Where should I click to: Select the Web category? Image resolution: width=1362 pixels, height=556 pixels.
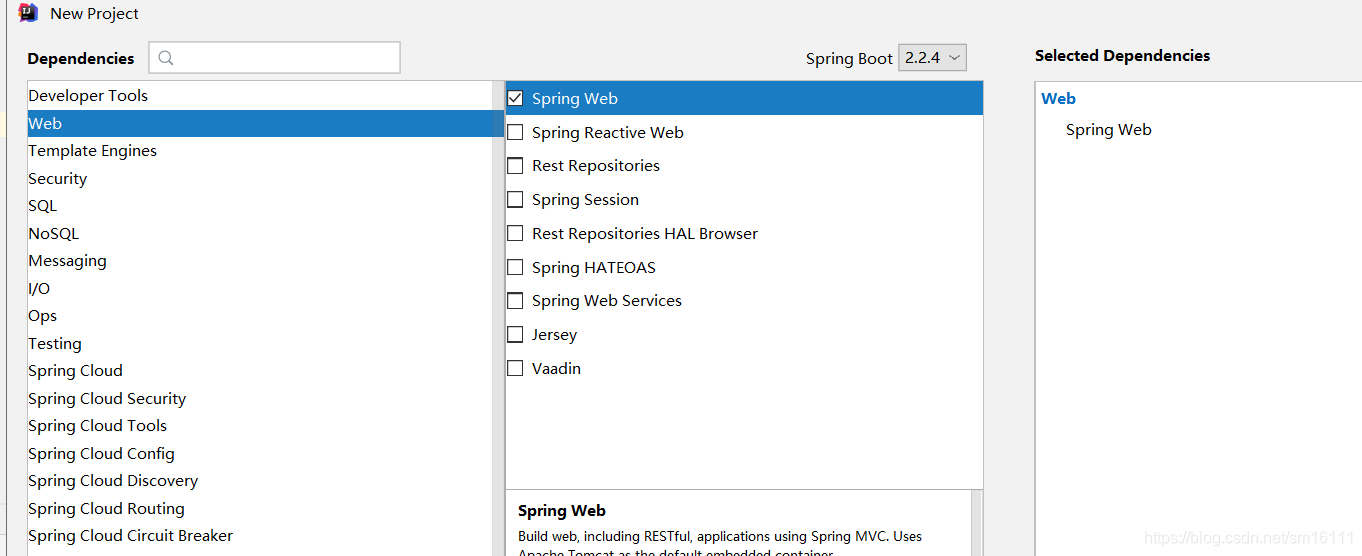coord(260,124)
